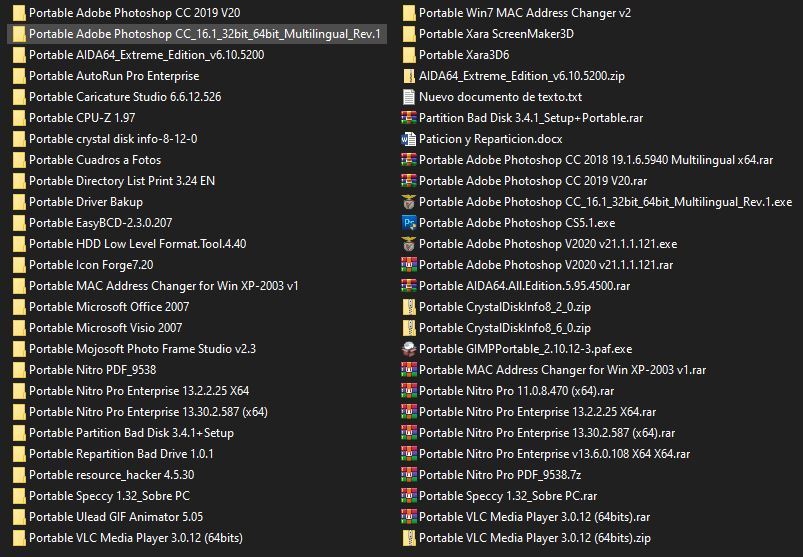Click the emblem icon of Portable Adobe Photoshop CC_16.1 exe
The width and height of the screenshot is (803, 557).
(x=408, y=202)
